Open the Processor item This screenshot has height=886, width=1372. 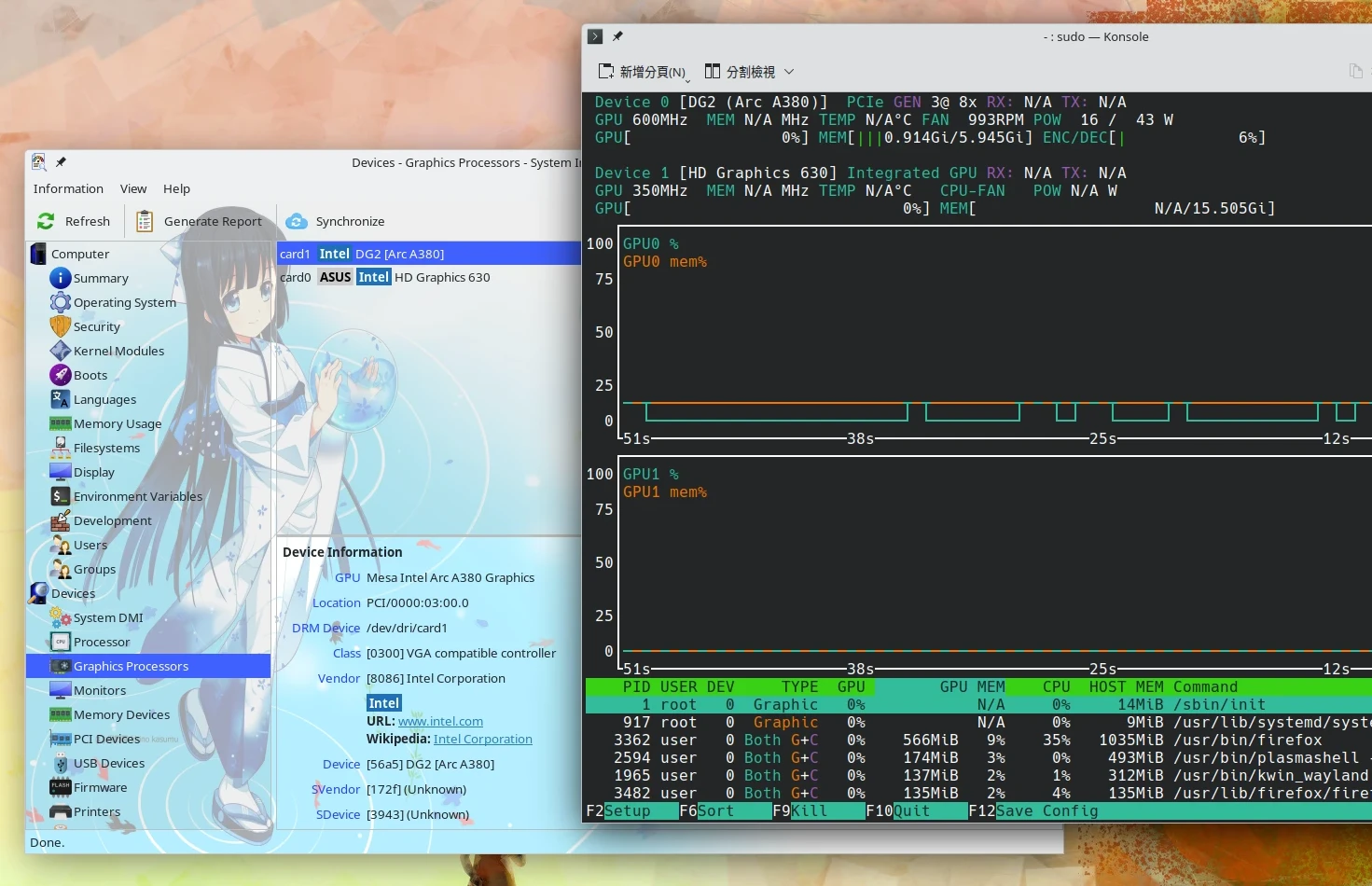pyautogui.click(x=101, y=642)
